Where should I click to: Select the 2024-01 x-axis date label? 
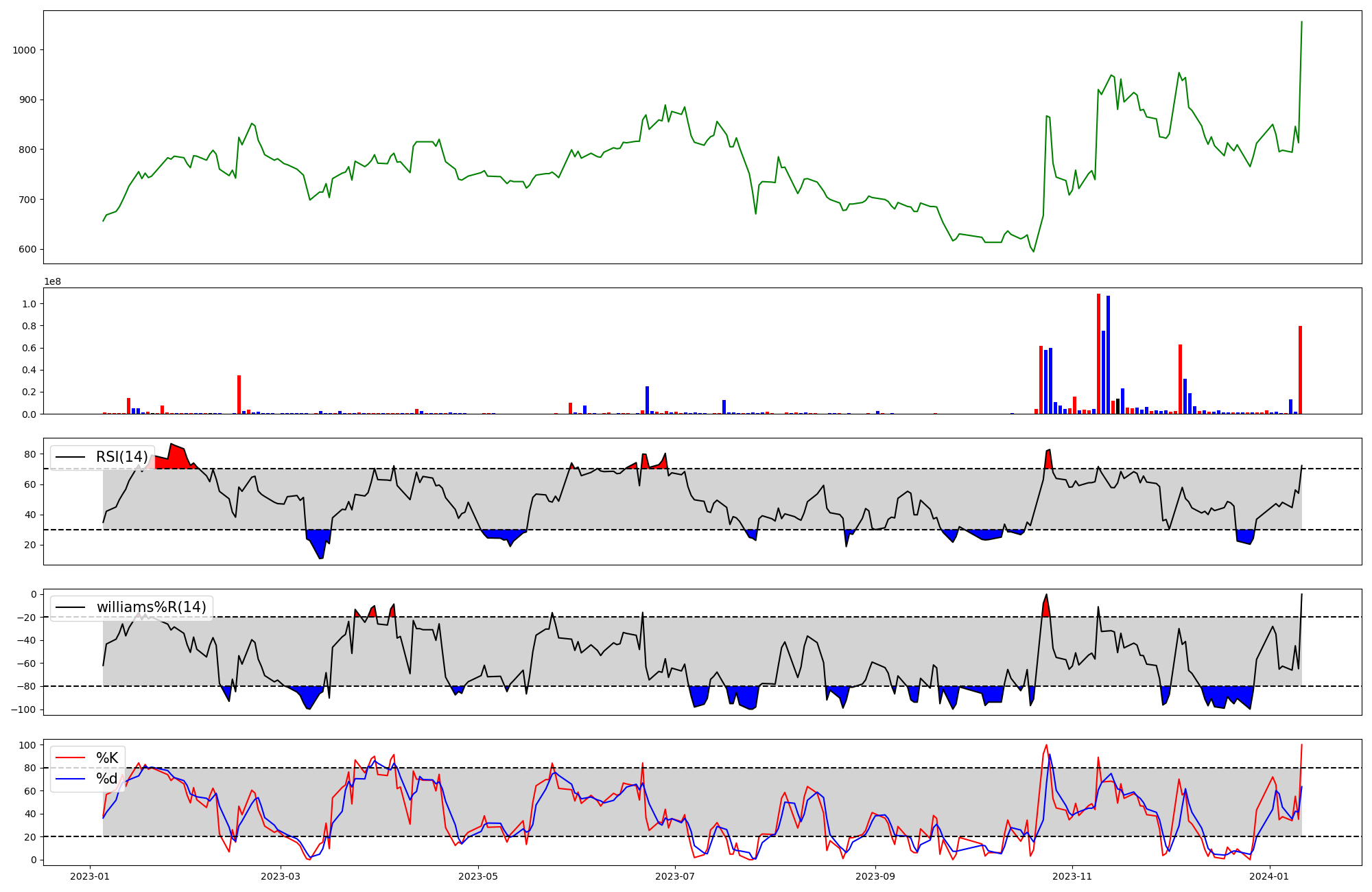(1270, 876)
